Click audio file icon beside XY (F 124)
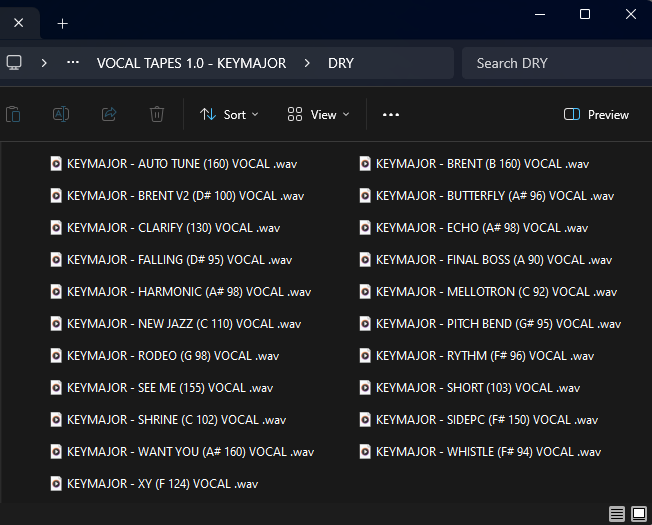 [x=56, y=484]
